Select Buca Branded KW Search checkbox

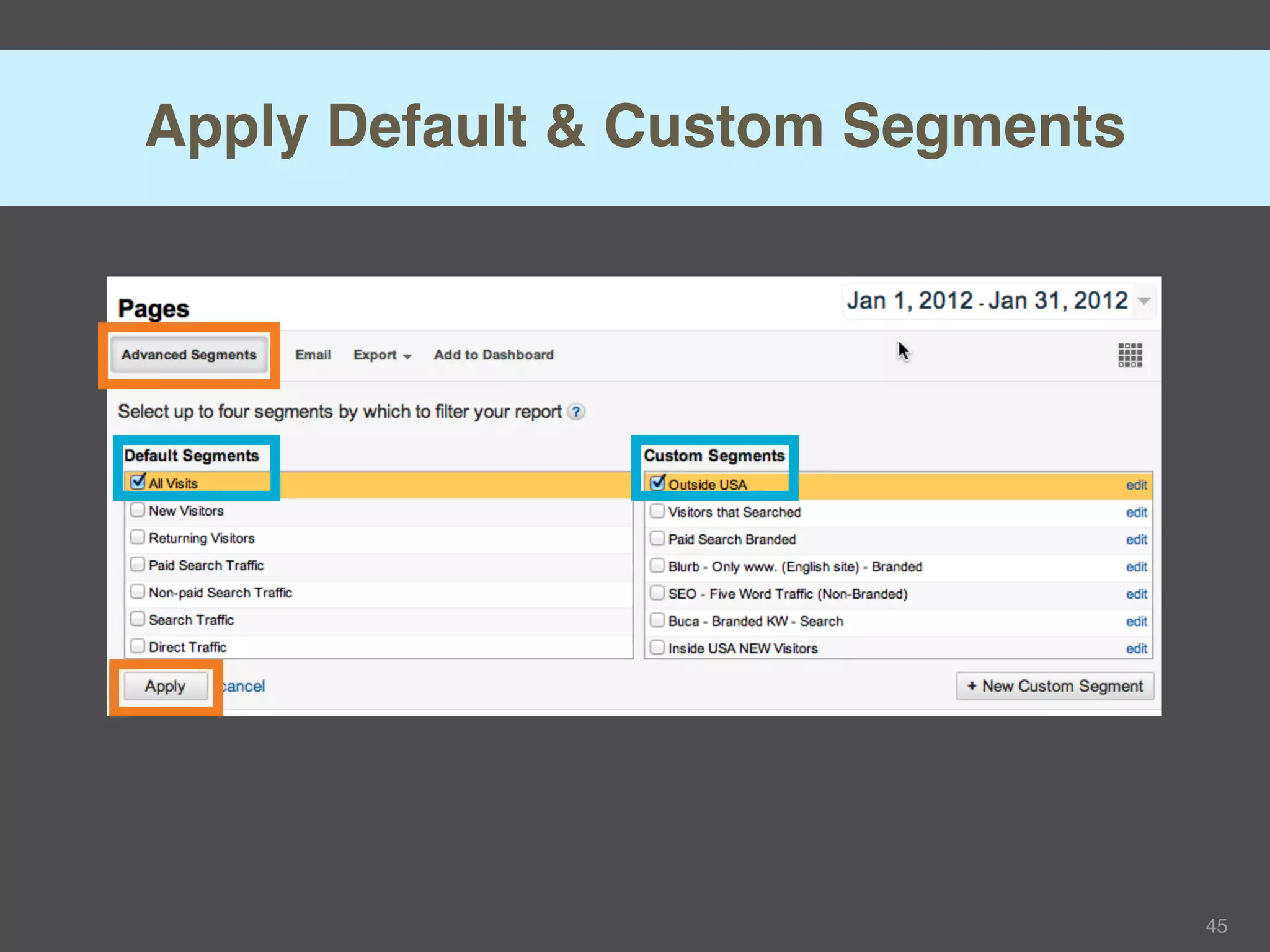pyautogui.click(x=657, y=620)
